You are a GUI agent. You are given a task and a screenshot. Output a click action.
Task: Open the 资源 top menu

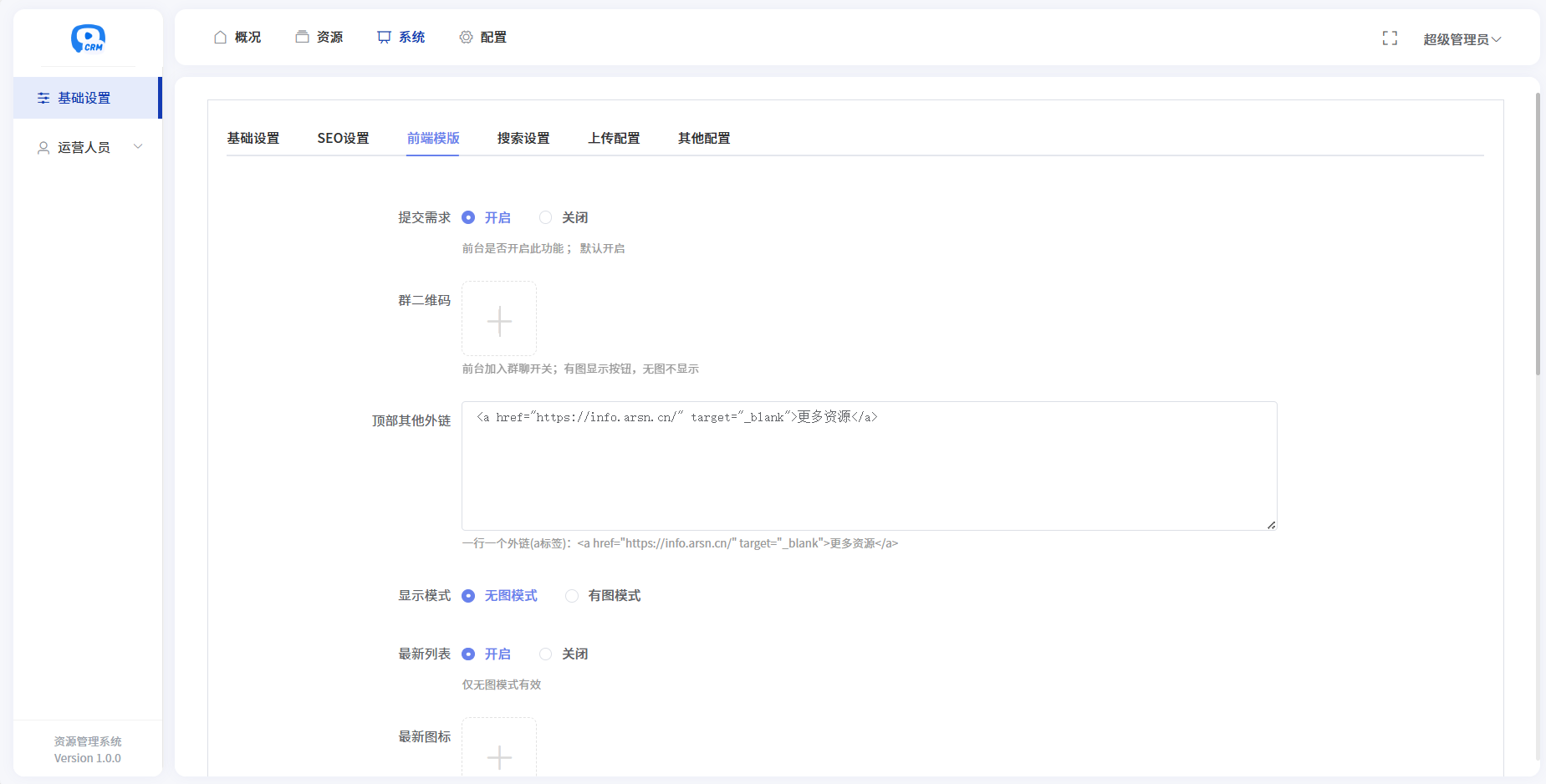tap(319, 37)
